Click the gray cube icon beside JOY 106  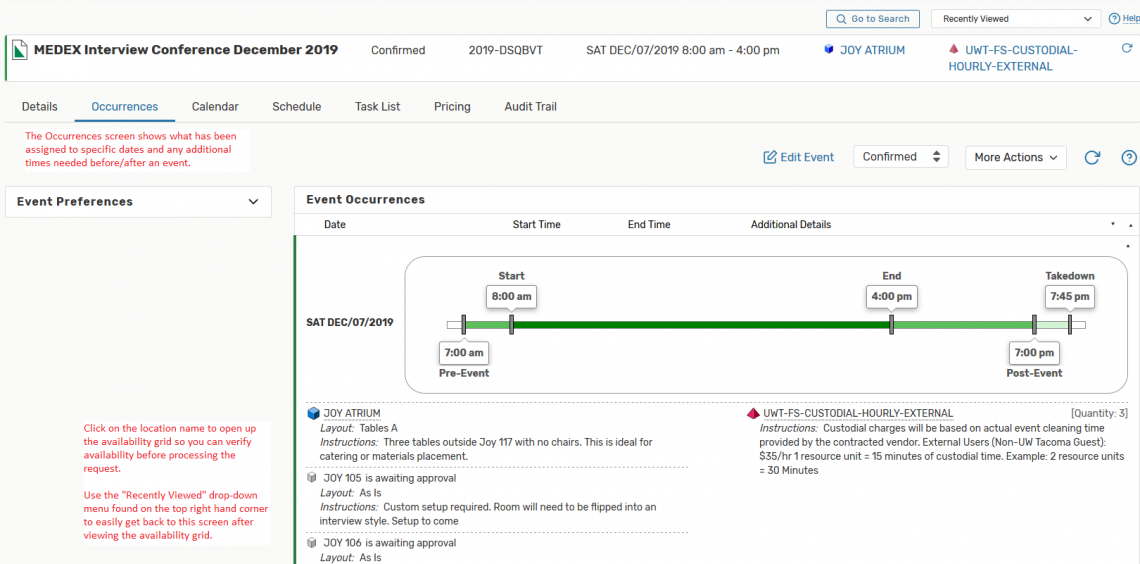313,543
